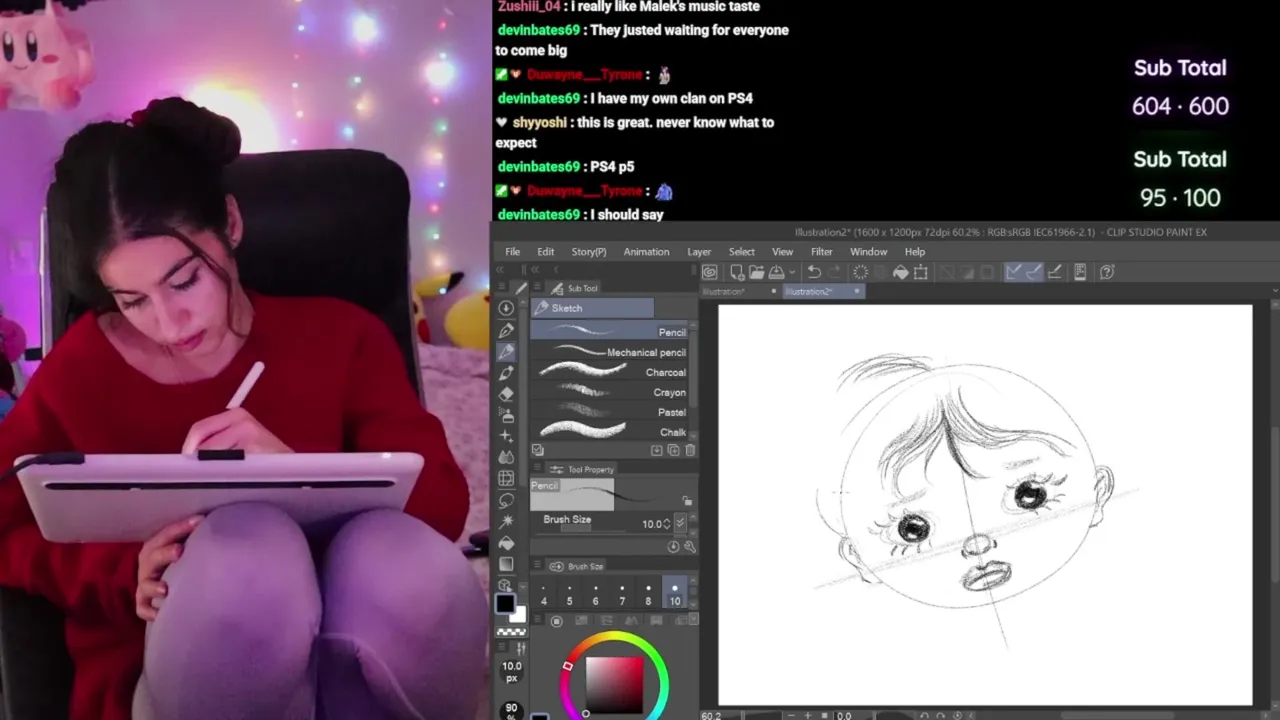
Task: Select the Fill bucket tool in toolbar
Action: (506, 543)
